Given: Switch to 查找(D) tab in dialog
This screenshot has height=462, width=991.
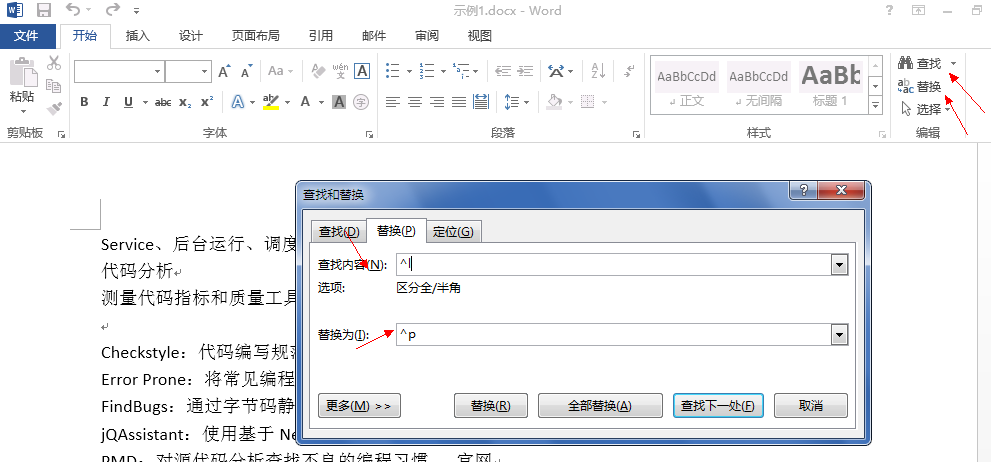Looking at the screenshot, I should (x=339, y=232).
